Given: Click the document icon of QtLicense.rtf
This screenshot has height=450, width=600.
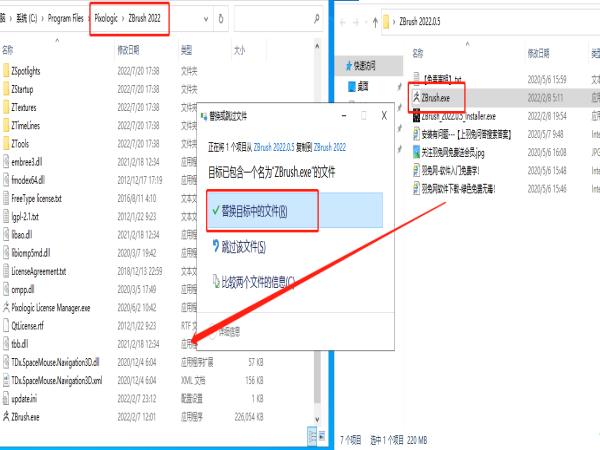Looking at the screenshot, I should coord(6,326).
